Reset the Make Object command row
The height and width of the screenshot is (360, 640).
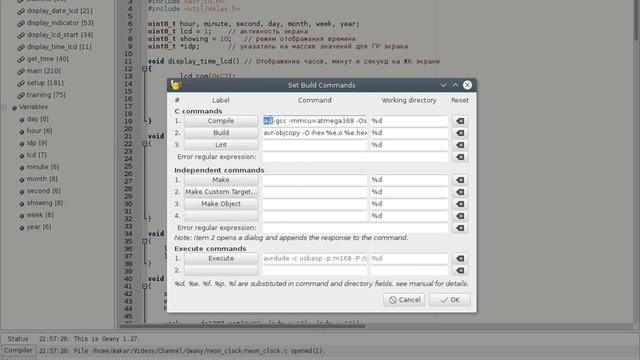coord(460,204)
